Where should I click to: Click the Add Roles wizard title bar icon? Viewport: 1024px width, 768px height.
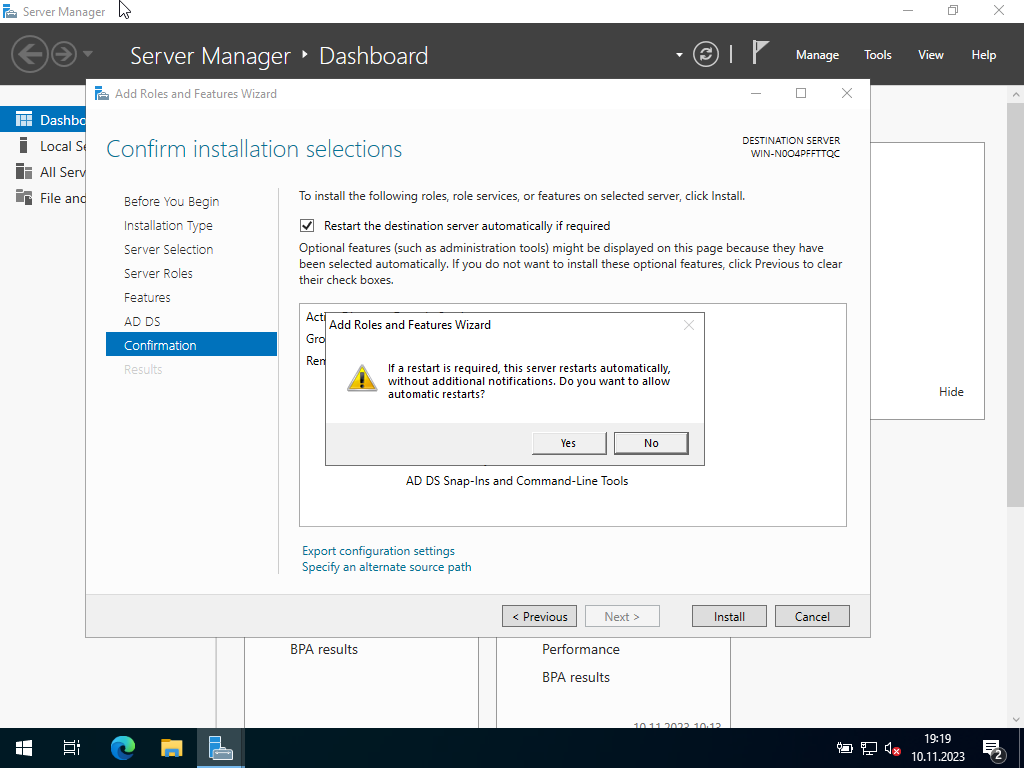tap(102, 93)
